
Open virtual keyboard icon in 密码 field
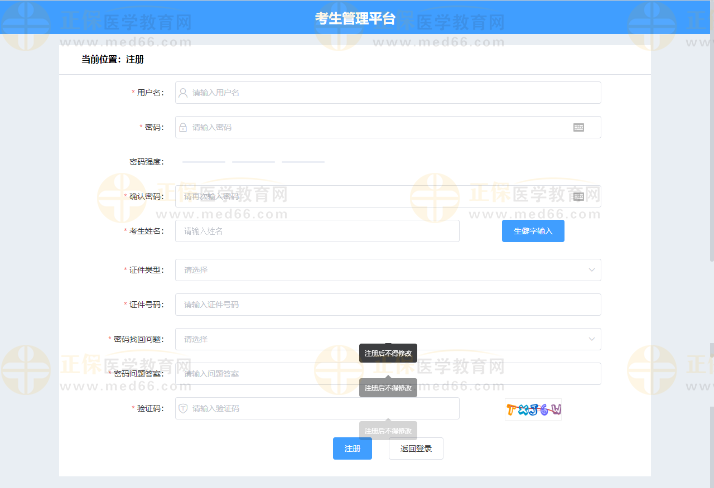pyautogui.click(x=578, y=127)
